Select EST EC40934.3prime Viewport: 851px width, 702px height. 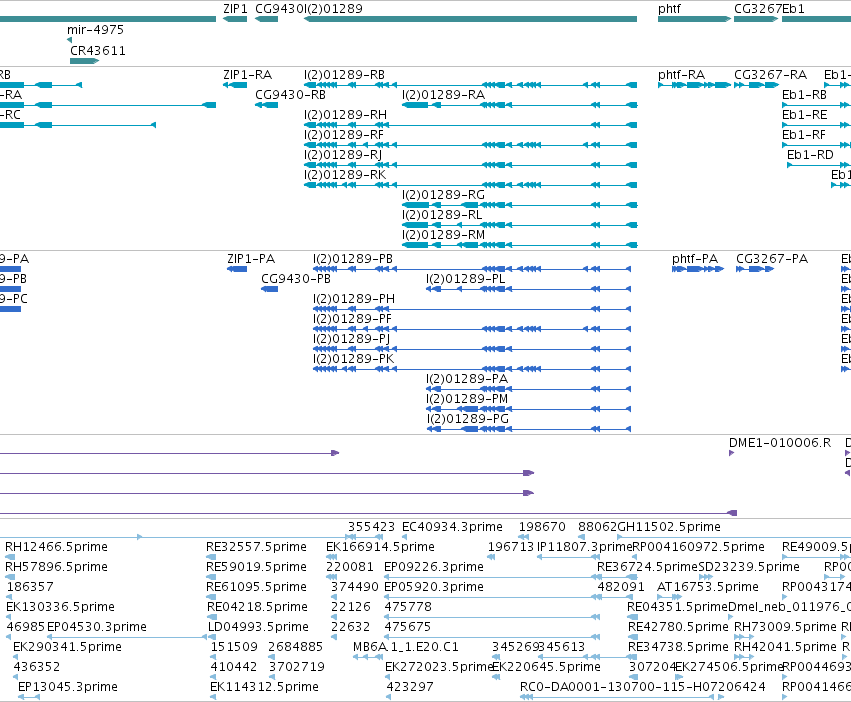tap(452, 527)
